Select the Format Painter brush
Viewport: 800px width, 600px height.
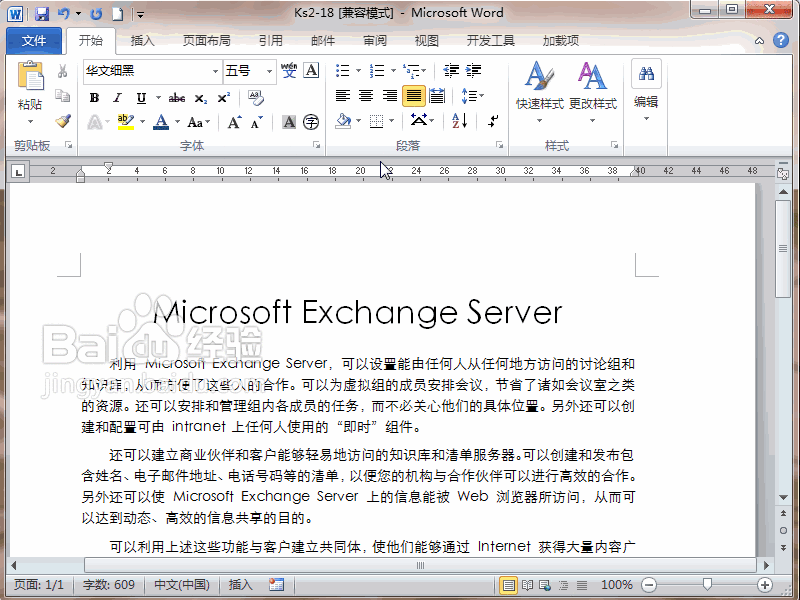[62, 121]
